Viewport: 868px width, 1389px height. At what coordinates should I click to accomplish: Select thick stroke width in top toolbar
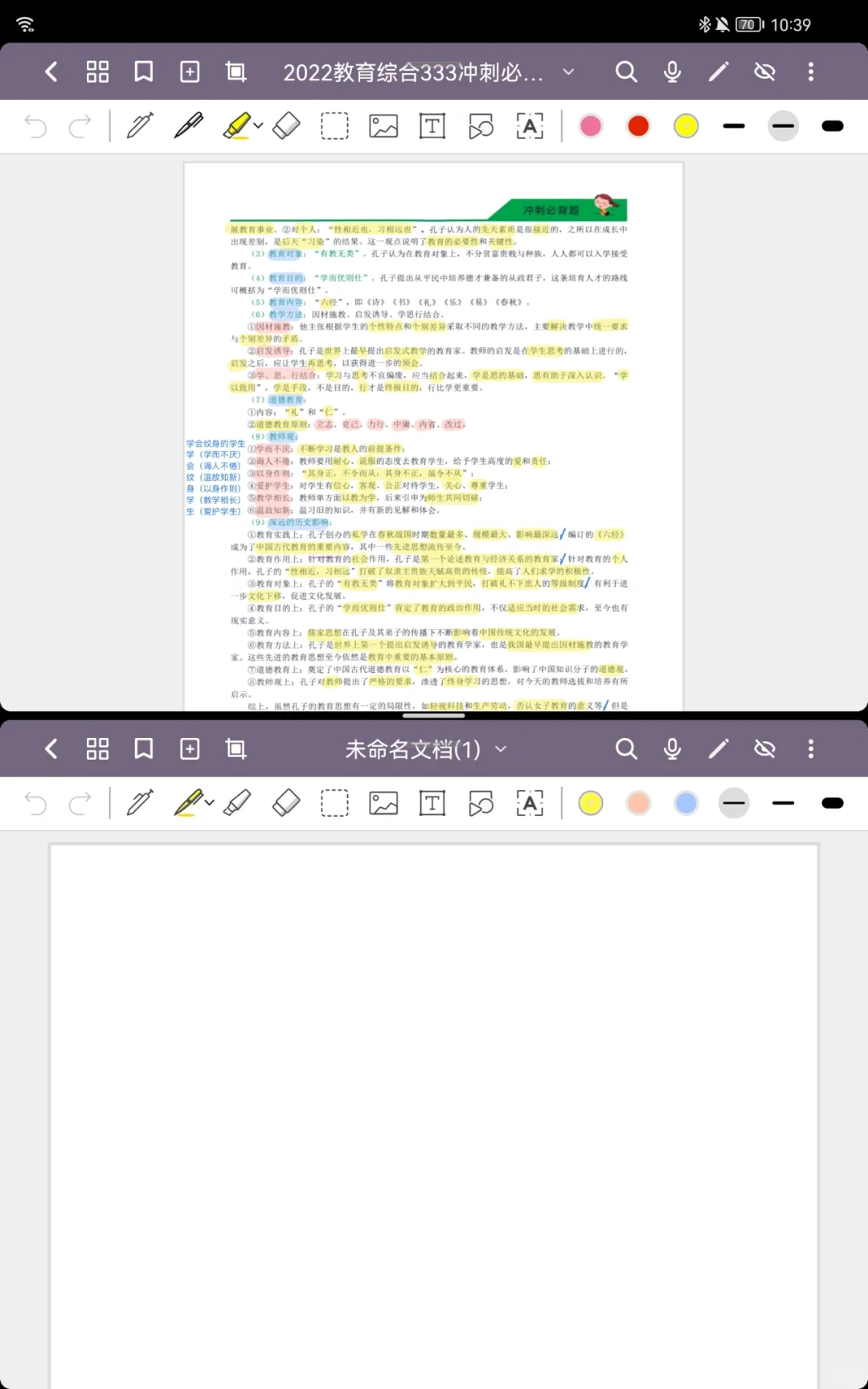[x=833, y=126]
